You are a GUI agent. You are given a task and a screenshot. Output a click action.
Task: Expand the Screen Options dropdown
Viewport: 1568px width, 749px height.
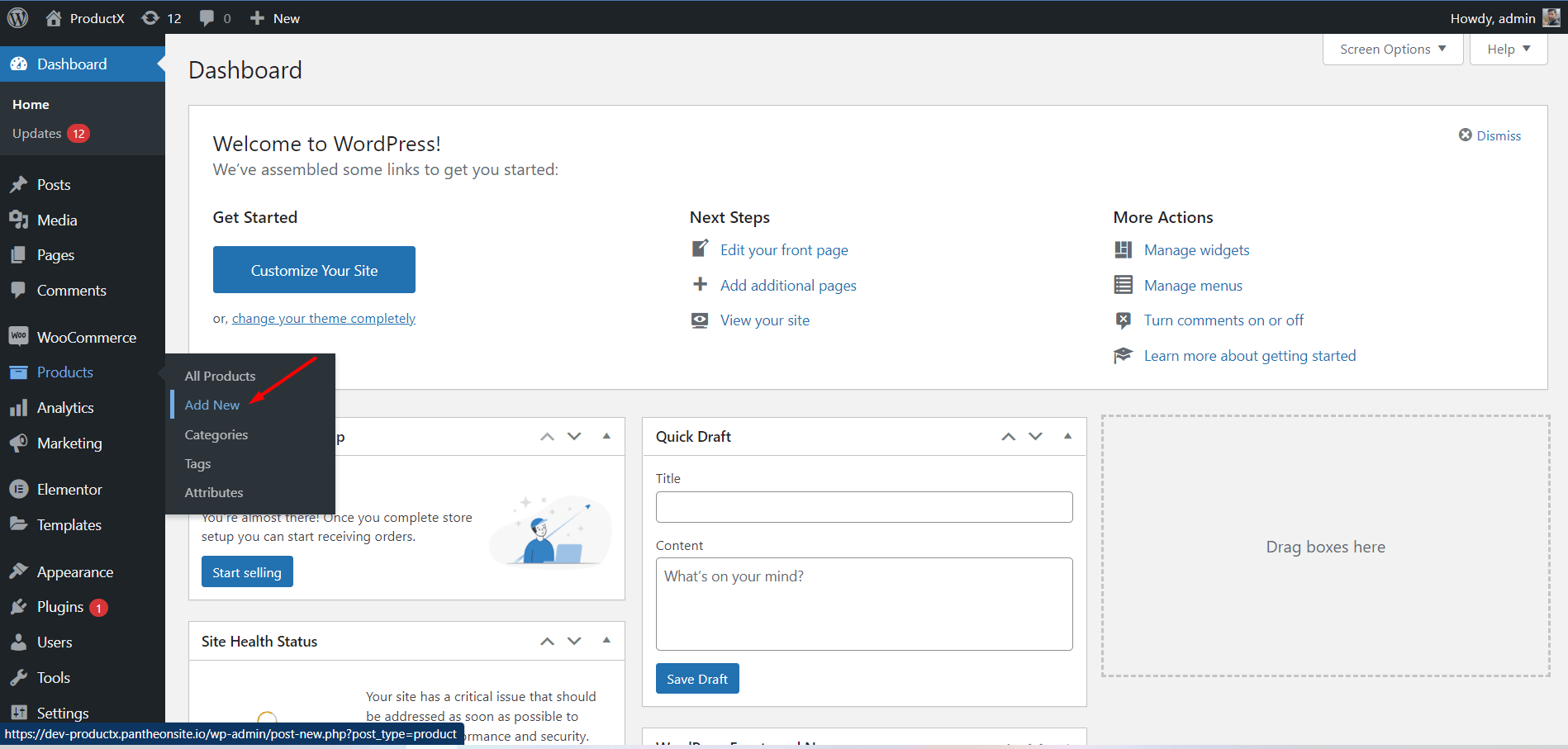click(x=1393, y=50)
